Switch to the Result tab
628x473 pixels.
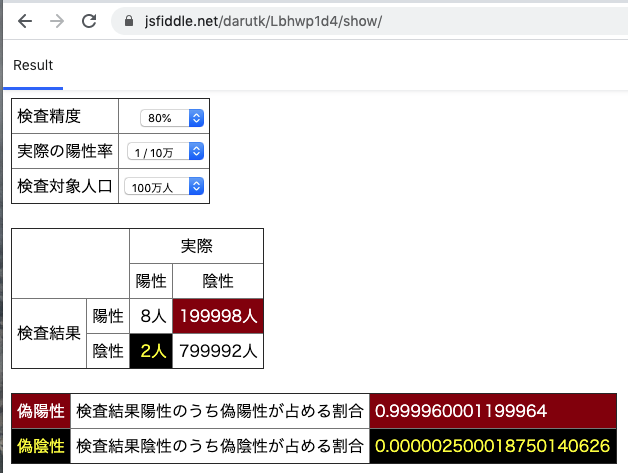(x=33, y=65)
